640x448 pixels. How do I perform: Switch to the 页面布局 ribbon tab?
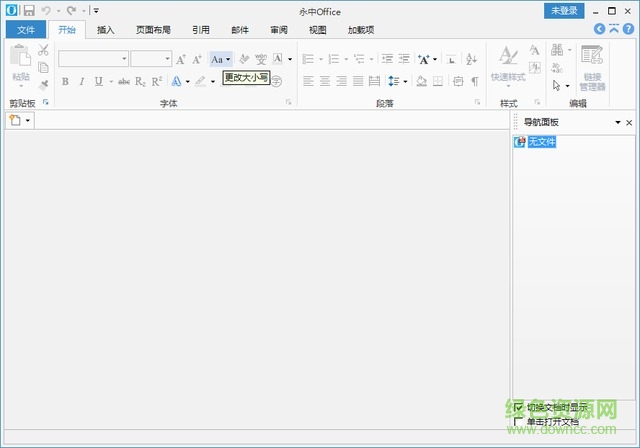pyautogui.click(x=153, y=30)
